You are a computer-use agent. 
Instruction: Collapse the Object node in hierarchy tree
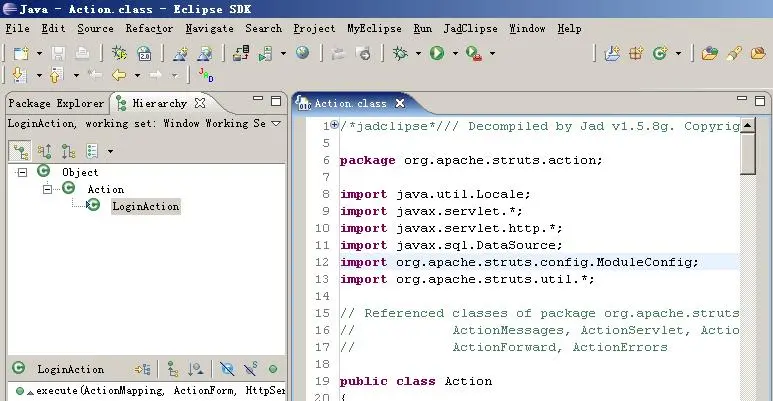point(22,173)
